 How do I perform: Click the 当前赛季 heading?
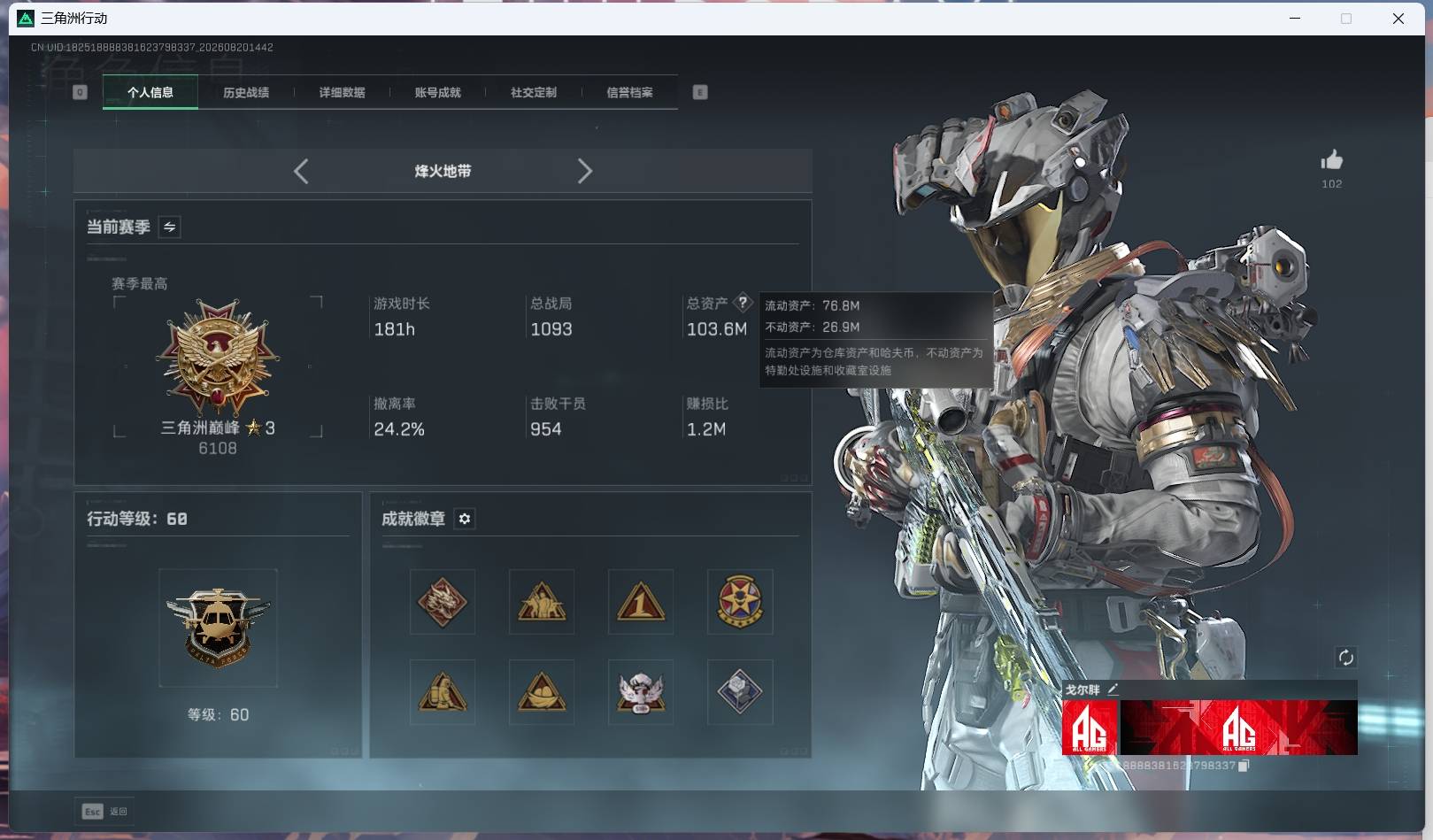[x=119, y=227]
